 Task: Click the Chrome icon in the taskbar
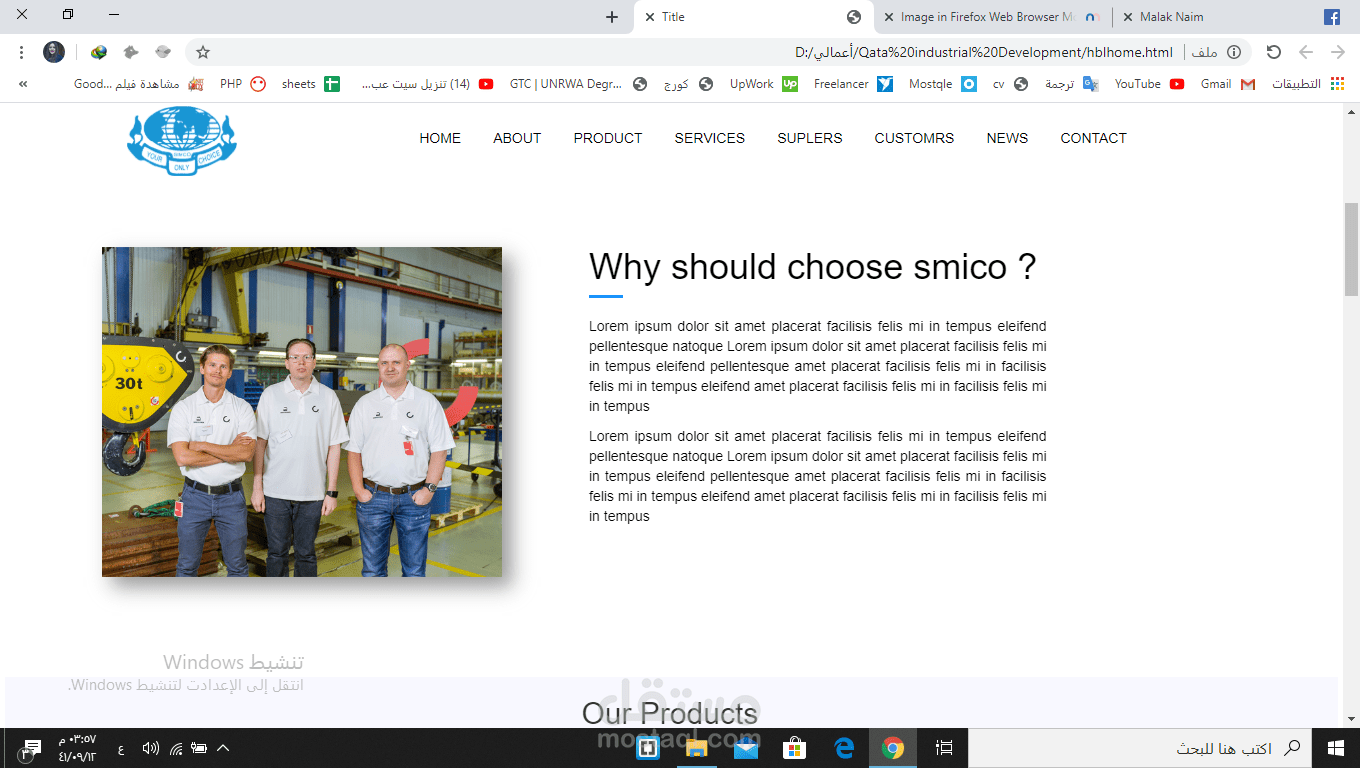(x=893, y=748)
